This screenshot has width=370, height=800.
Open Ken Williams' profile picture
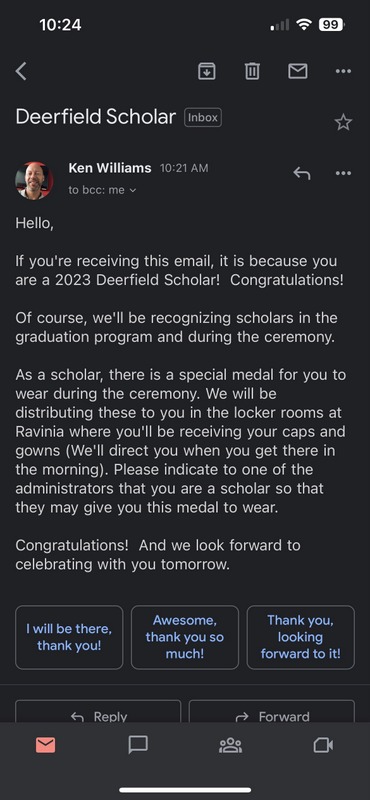pyautogui.click(x=34, y=181)
